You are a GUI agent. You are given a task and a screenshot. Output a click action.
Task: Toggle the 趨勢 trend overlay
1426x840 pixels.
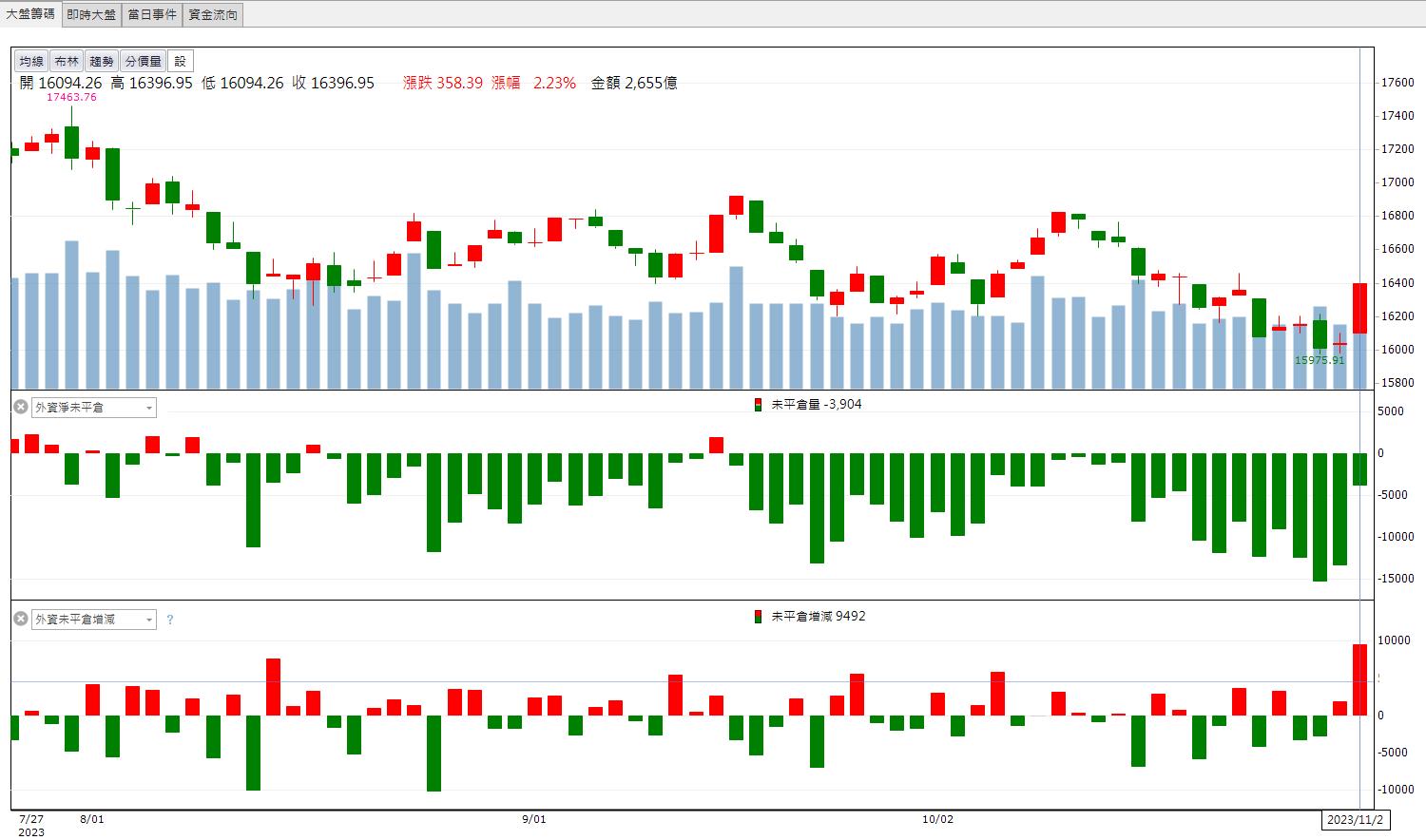(102, 61)
